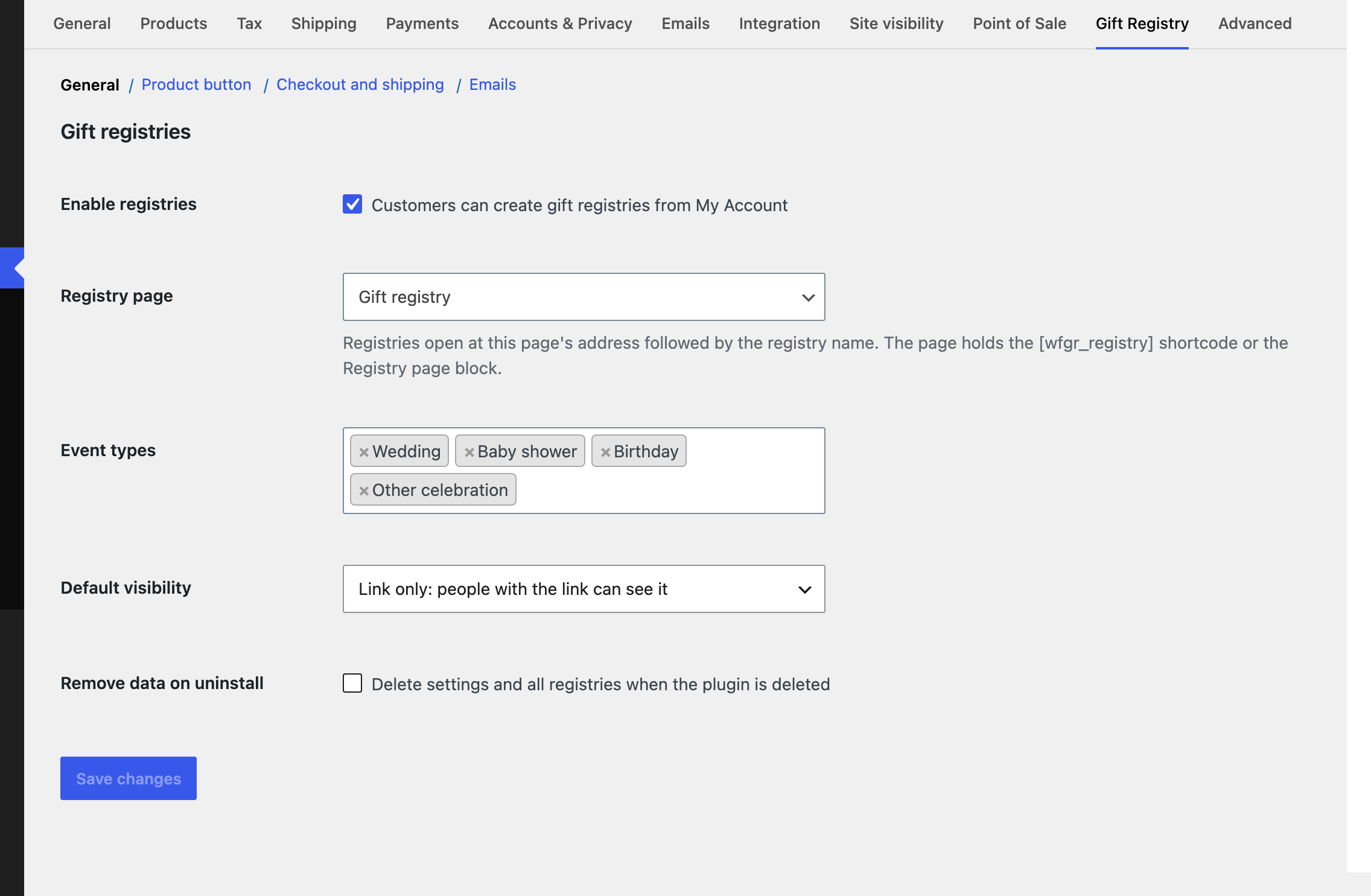This screenshot has width=1371, height=896.
Task: Open the Advanced settings tab
Action: tap(1255, 24)
